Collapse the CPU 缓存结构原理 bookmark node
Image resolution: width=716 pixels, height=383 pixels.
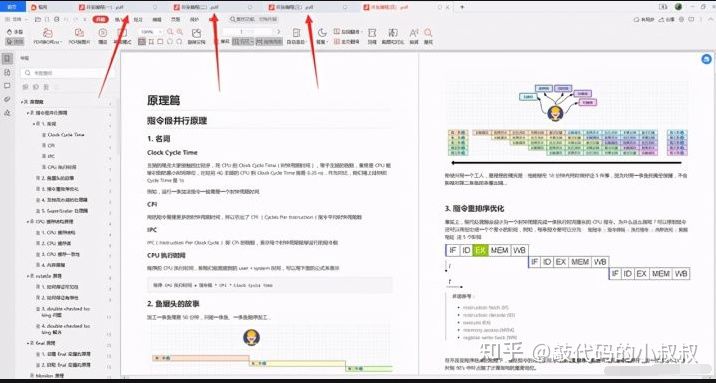pyautogui.click(x=27, y=221)
